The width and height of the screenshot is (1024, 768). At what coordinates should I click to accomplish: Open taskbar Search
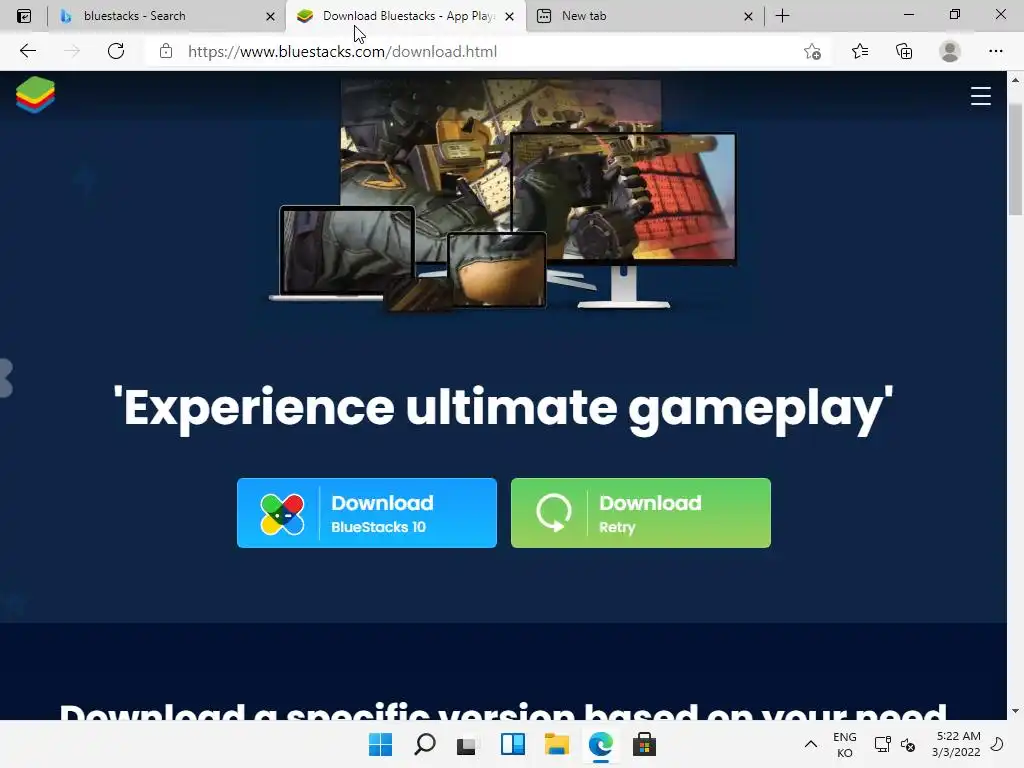[x=424, y=744]
